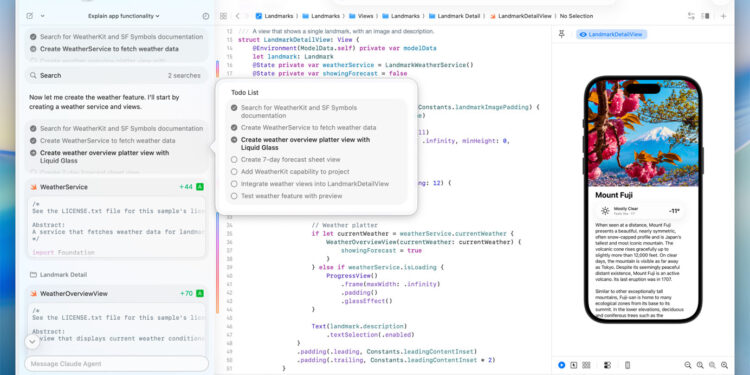
Task: Open the WeatherService file card header
Action: click(117, 187)
